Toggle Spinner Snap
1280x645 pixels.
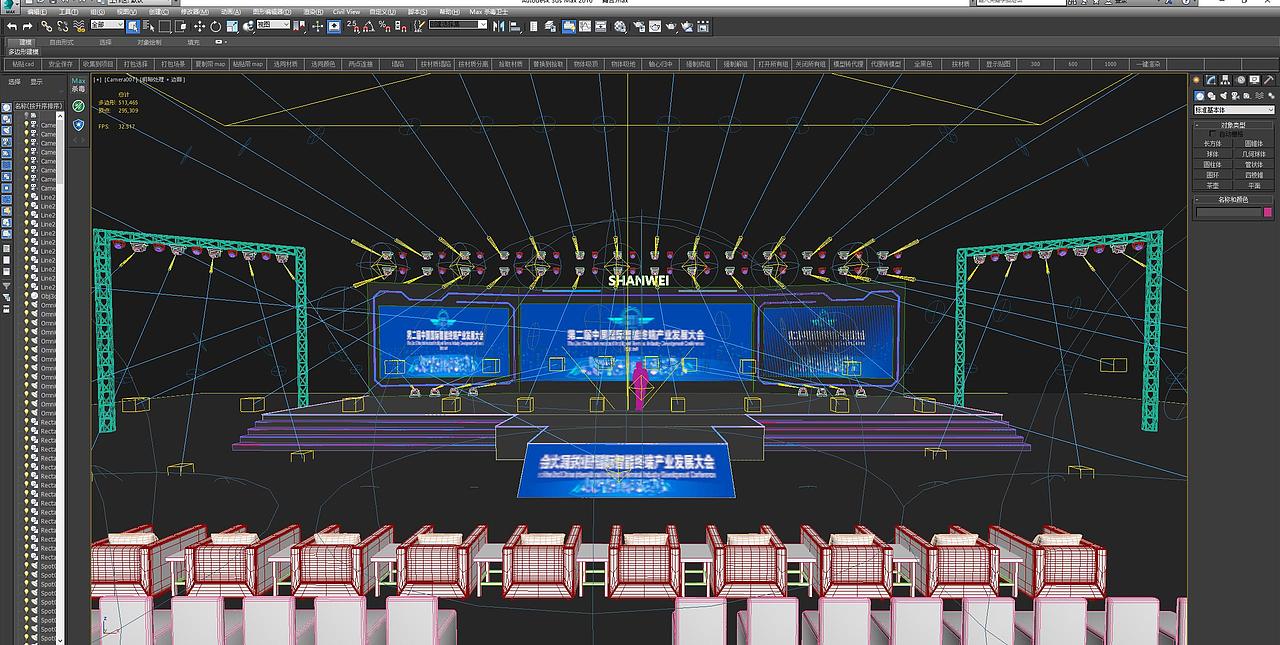click(x=400, y=26)
